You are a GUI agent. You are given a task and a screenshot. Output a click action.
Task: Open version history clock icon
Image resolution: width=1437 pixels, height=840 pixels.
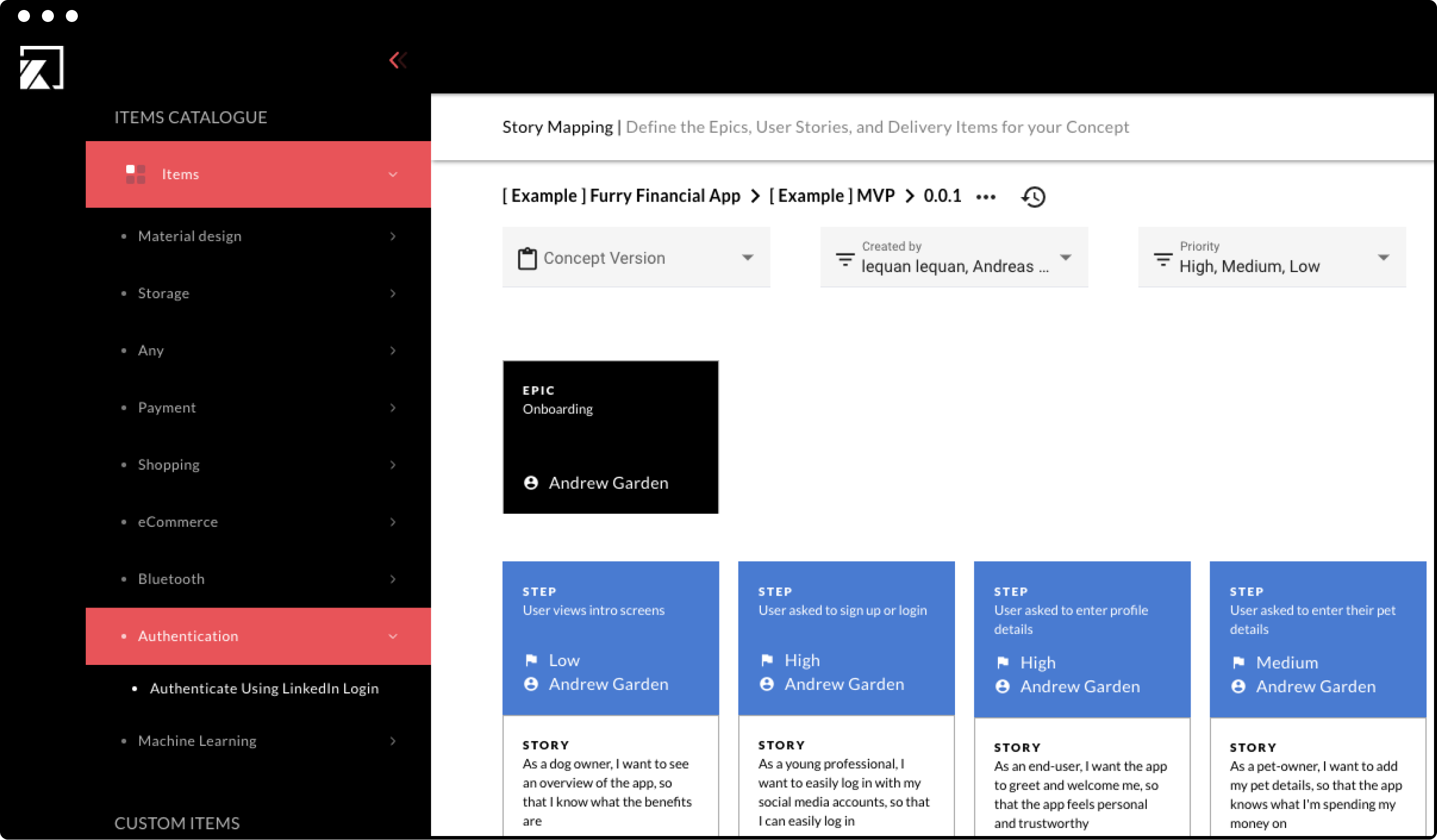click(x=1033, y=197)
